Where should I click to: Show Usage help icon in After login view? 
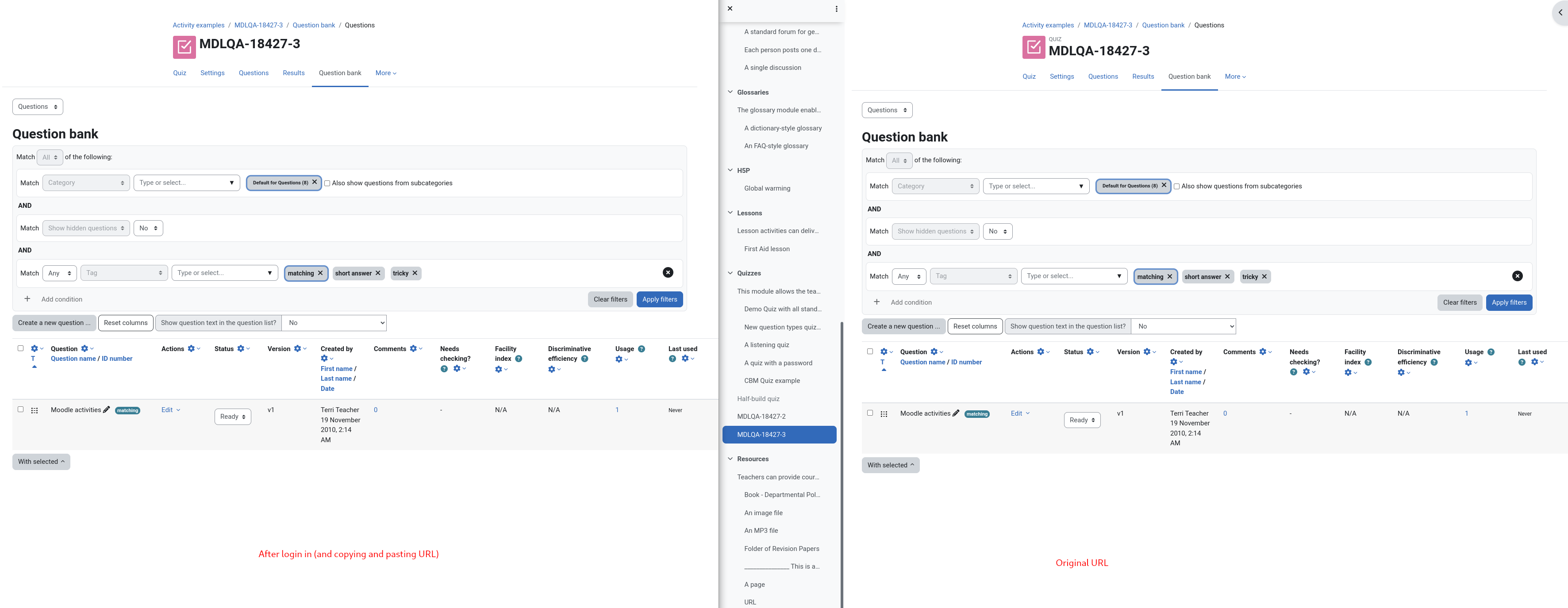point(641,349)
